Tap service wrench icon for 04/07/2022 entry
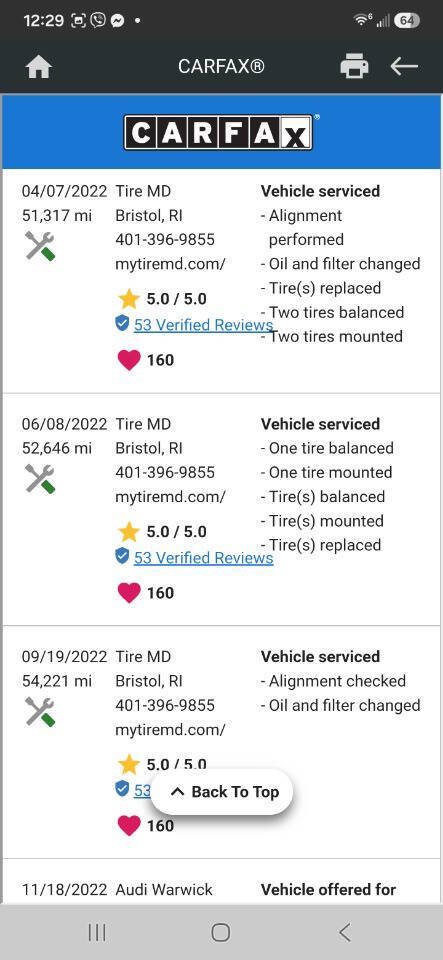This screenshot has height=960, width=443. 40,246
